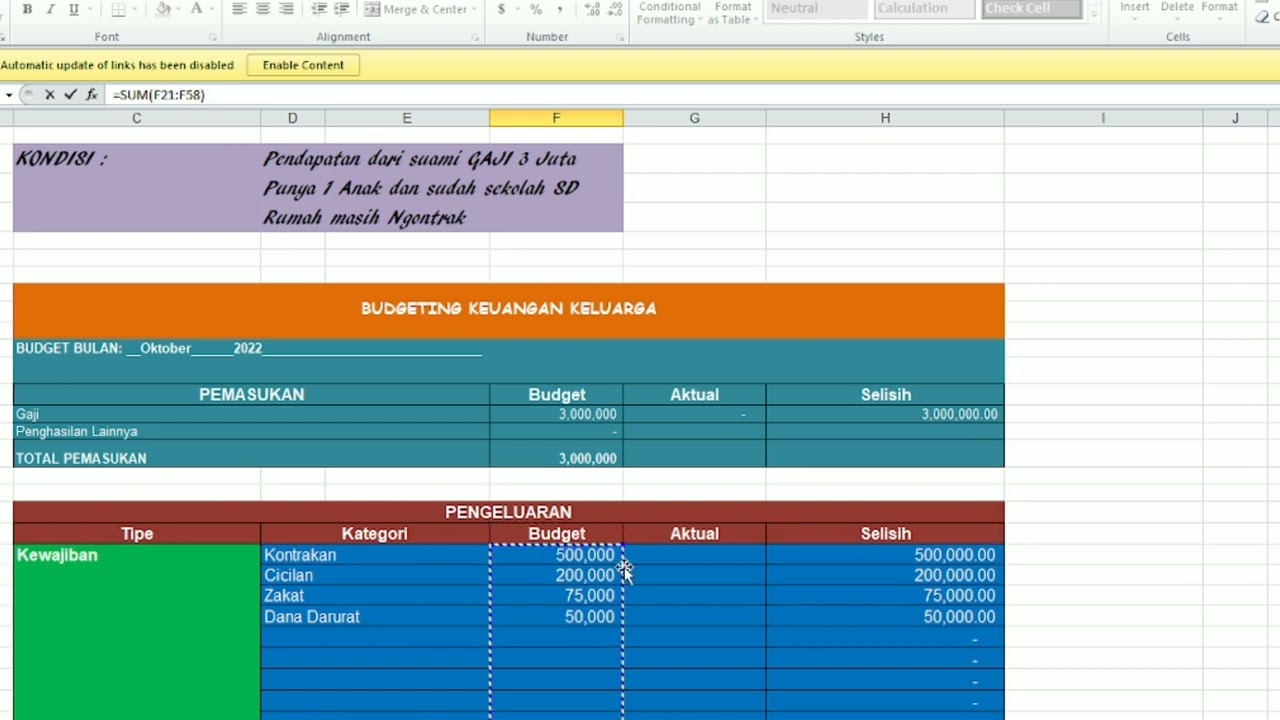Apply cell borders with the Borders icon
This screenshot has width=1280, height=720.
(119, 9)
